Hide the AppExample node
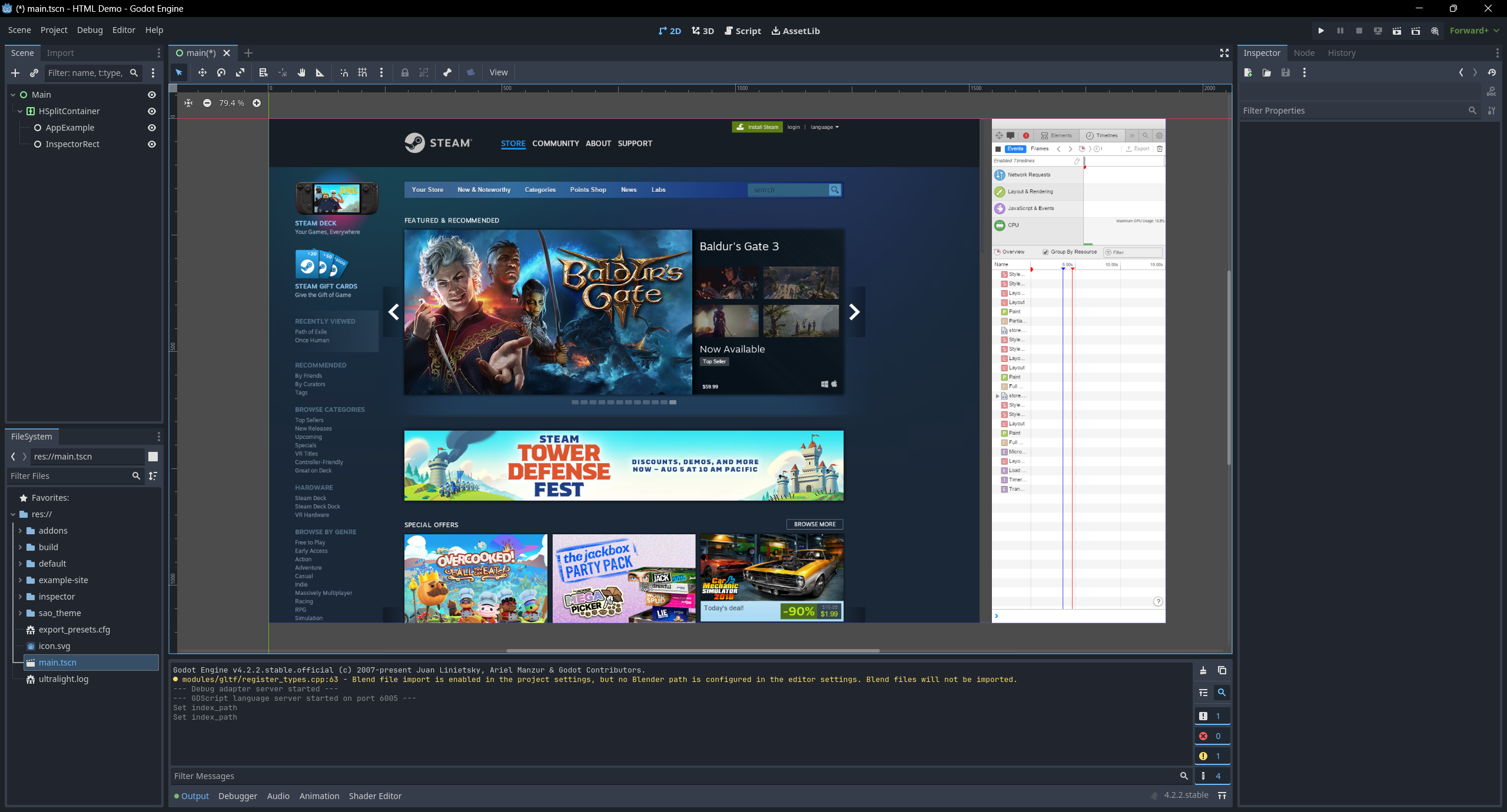 (152, 128)
